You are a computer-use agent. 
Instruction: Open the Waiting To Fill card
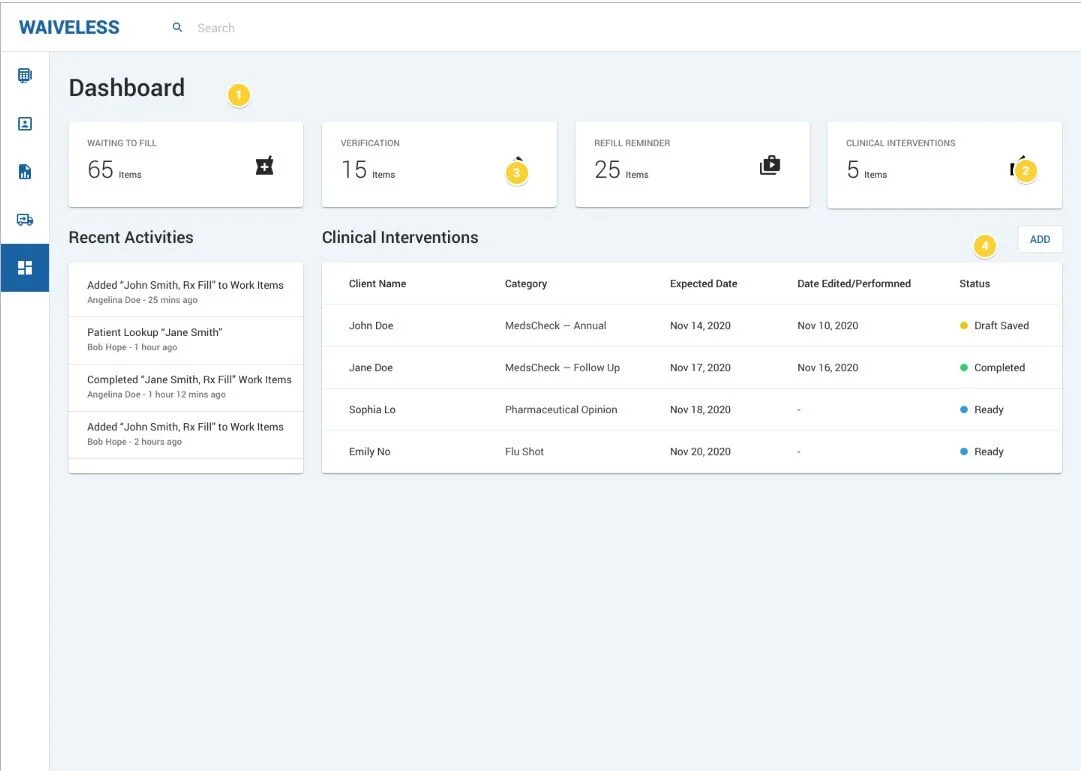click(185, 165)
